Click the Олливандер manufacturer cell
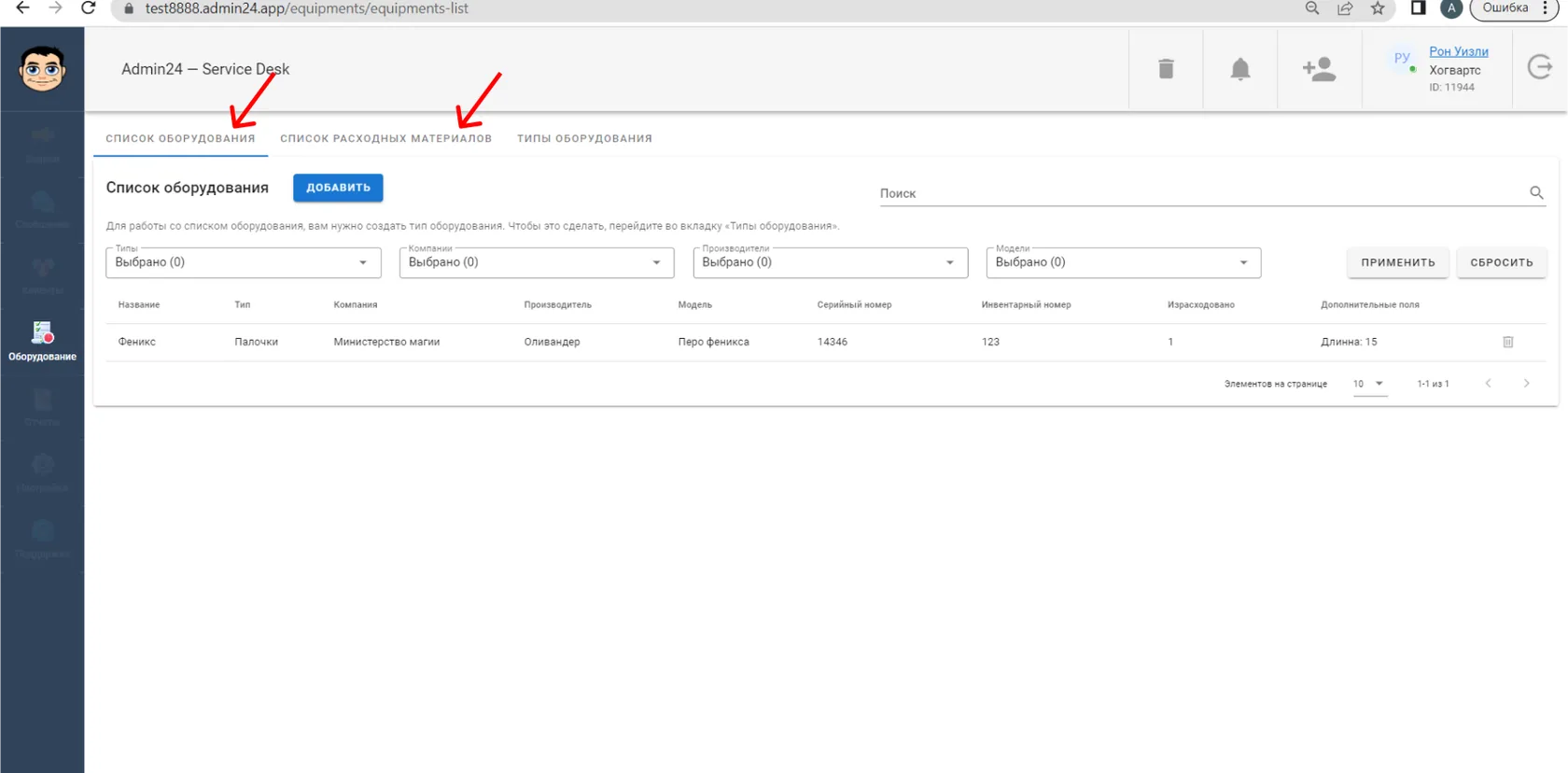 [x=552, y=342]
